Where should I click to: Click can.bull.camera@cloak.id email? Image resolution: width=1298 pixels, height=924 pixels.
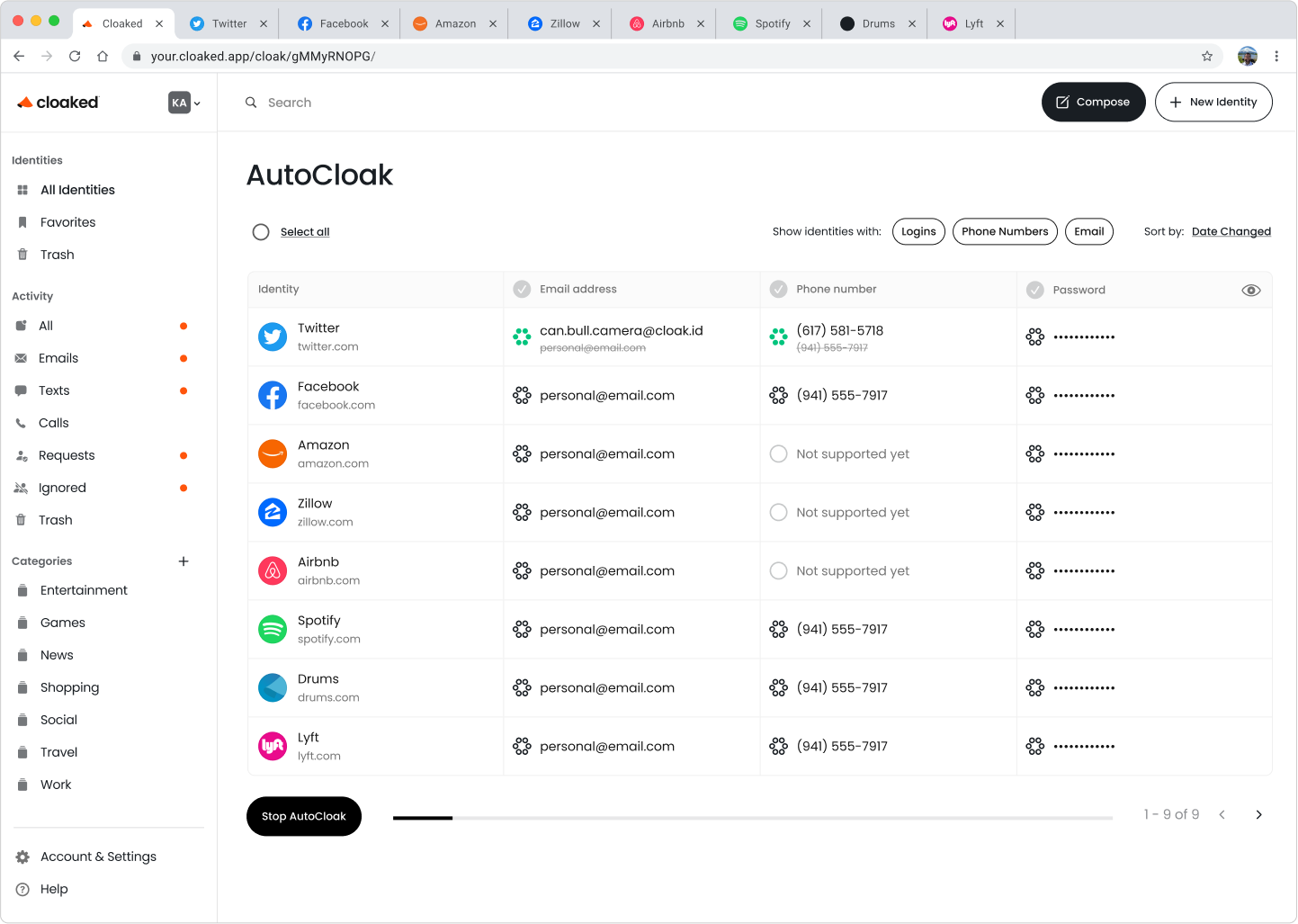[x=622, y=330]
